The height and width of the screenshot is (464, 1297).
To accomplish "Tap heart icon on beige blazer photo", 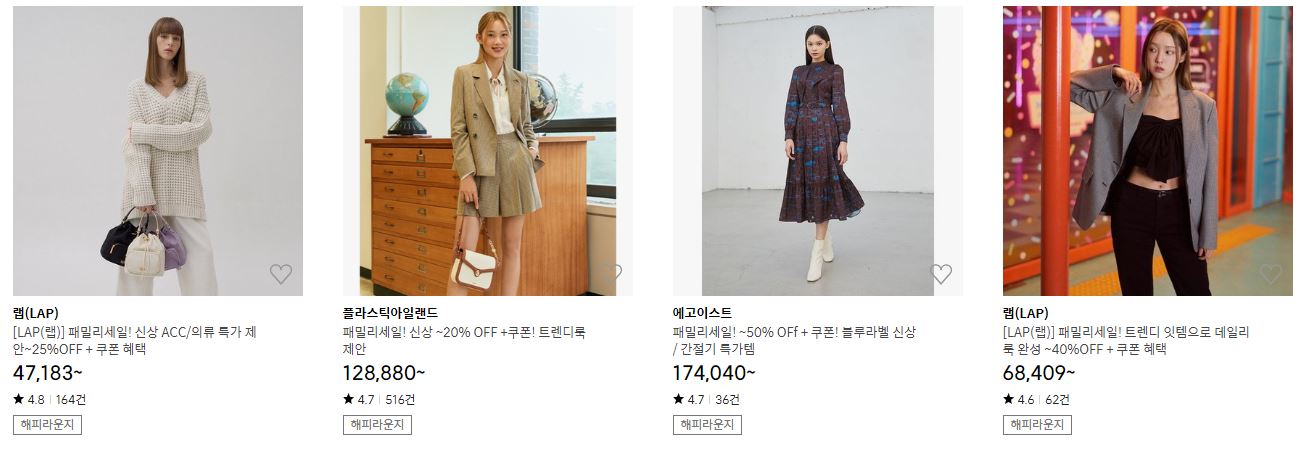I will click(611, 274).
